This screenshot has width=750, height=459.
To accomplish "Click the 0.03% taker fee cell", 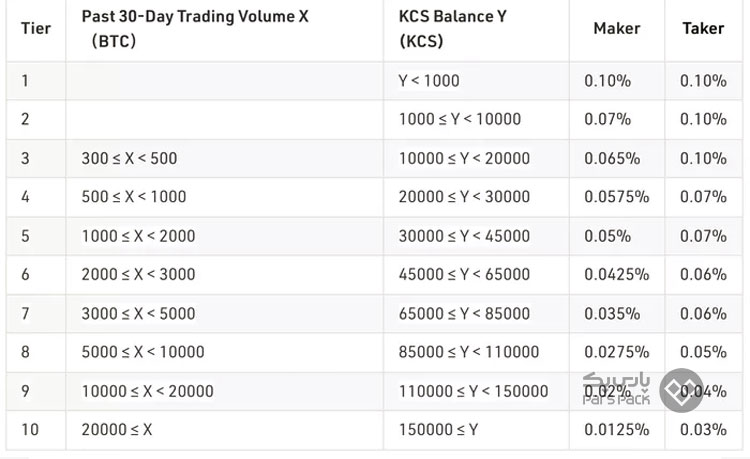I will 703,430.
